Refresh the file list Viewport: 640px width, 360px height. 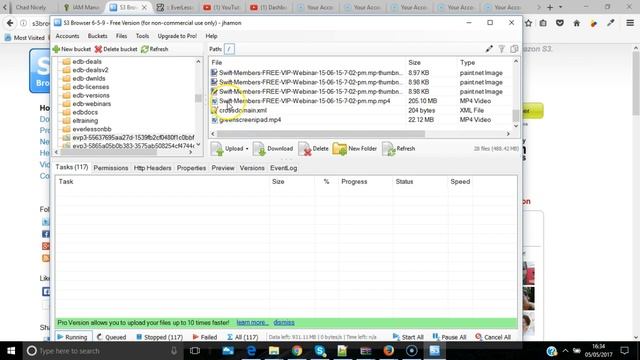pos(399,149)
